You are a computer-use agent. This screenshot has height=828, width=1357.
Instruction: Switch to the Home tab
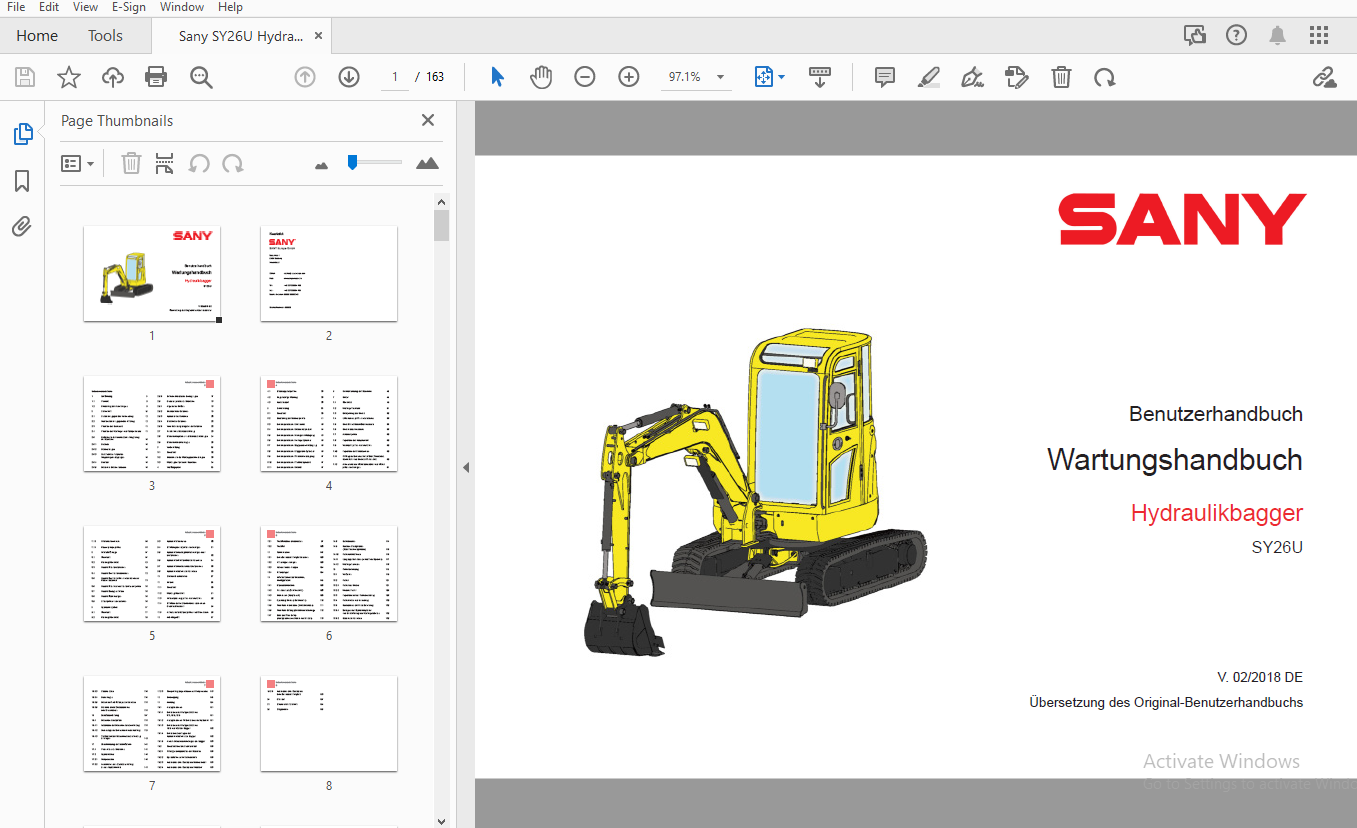37,36
